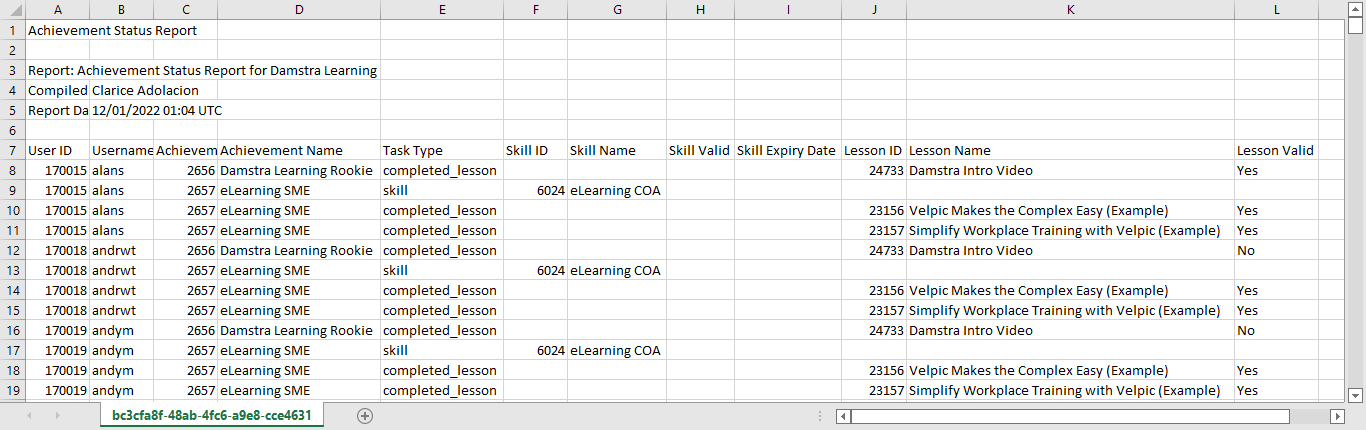Select row 12 header
Image resolution: width=1366 pixels, height=430 pixels.
(x=12, y=250)
